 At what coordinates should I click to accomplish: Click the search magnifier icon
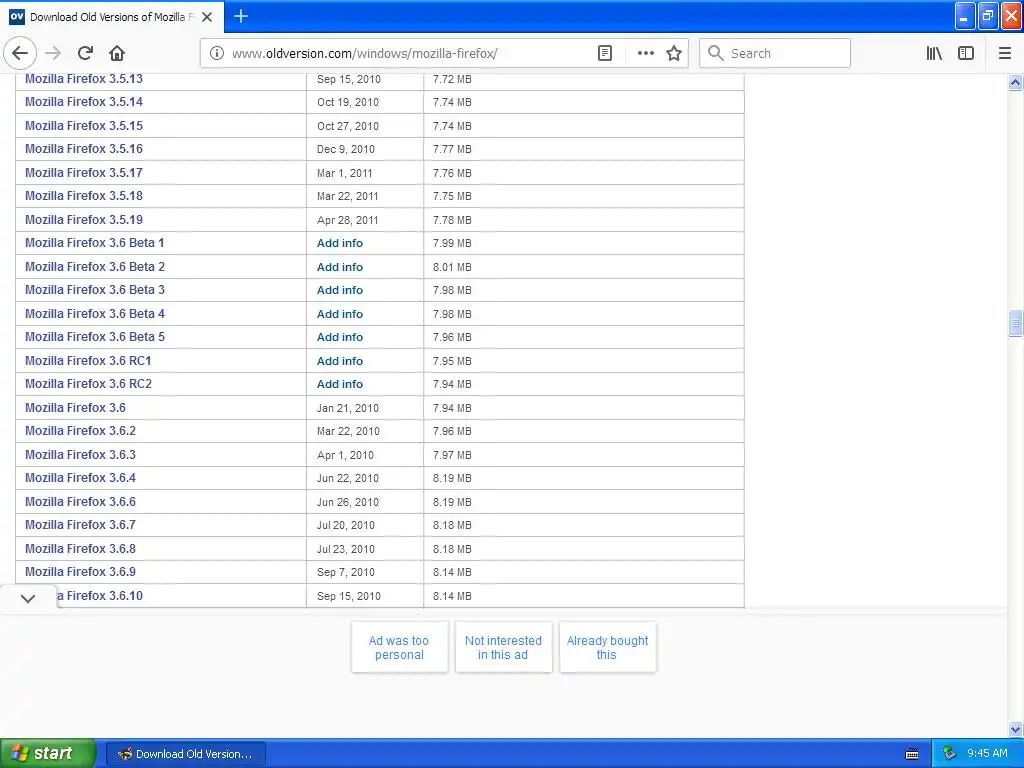coord(716,54)
